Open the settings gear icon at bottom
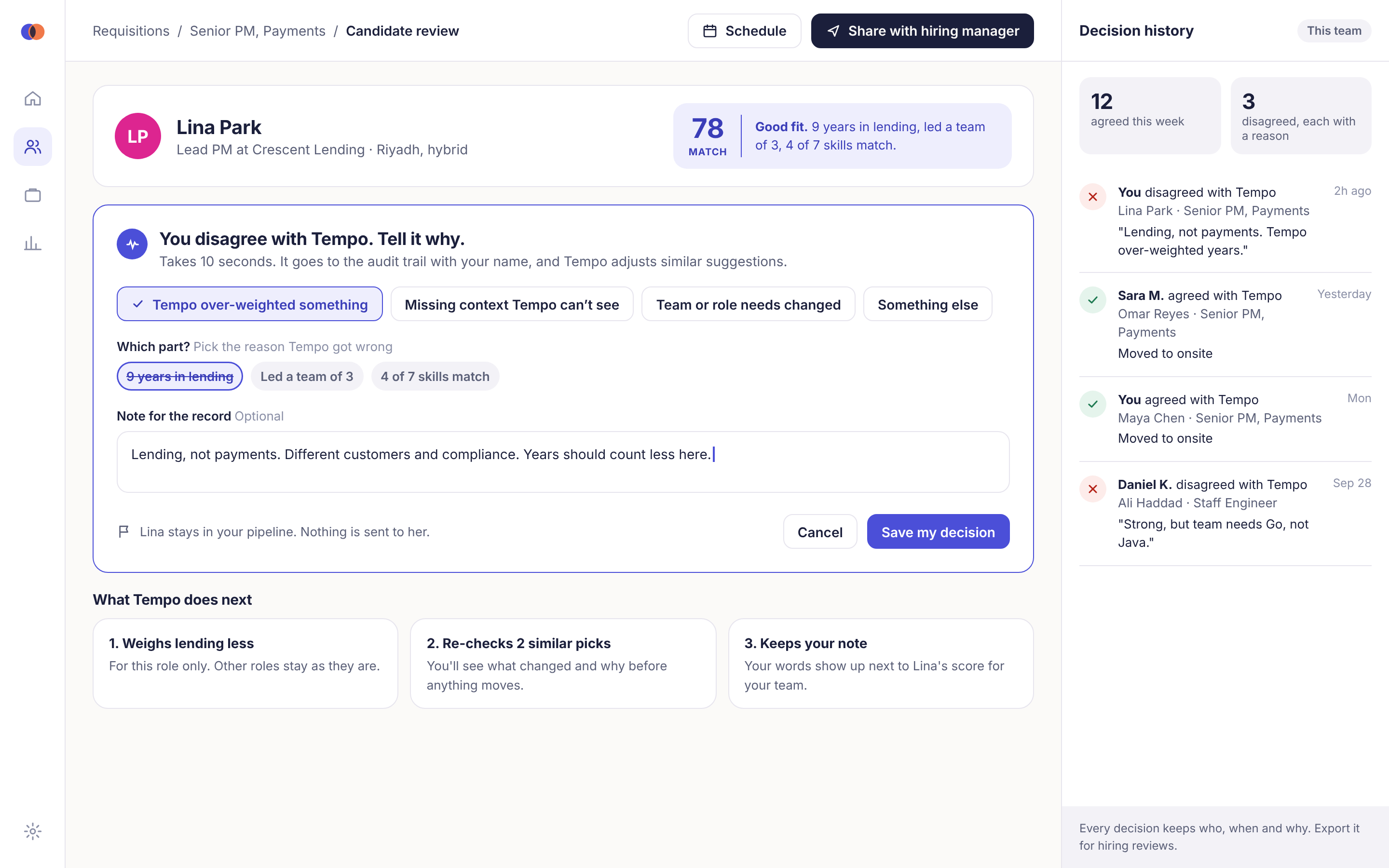The height and width of the screenshot is (868, 1389). (x=33, y=831)
